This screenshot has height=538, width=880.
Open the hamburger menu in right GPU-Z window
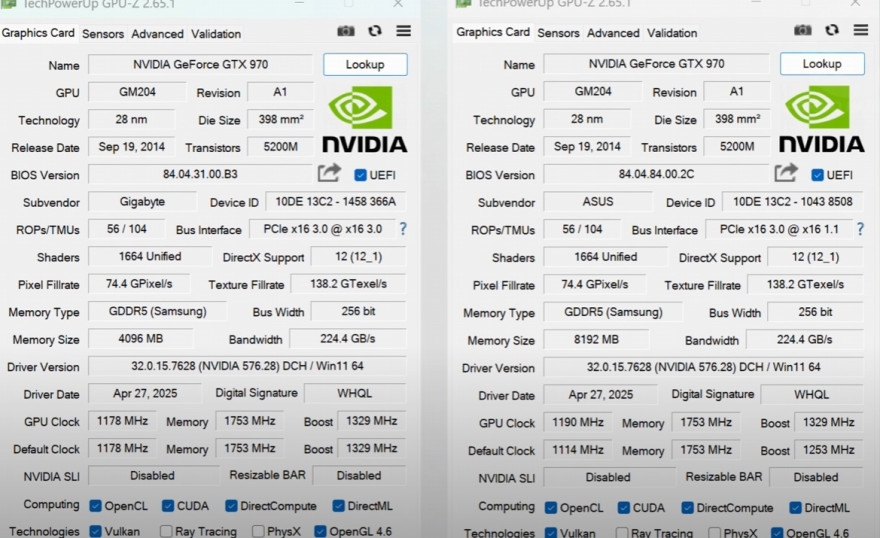click(x=861, y=30)
